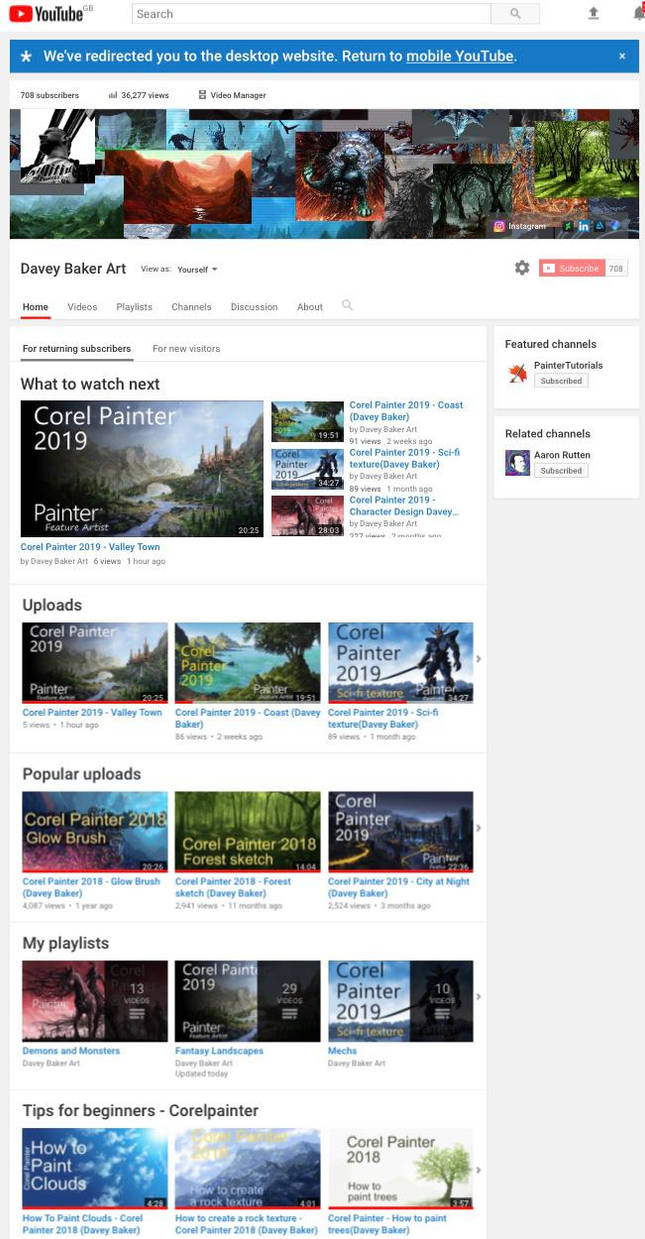Open the Popular uploads heading
This screenshot has height=1239, width=645.
point(82,774)
